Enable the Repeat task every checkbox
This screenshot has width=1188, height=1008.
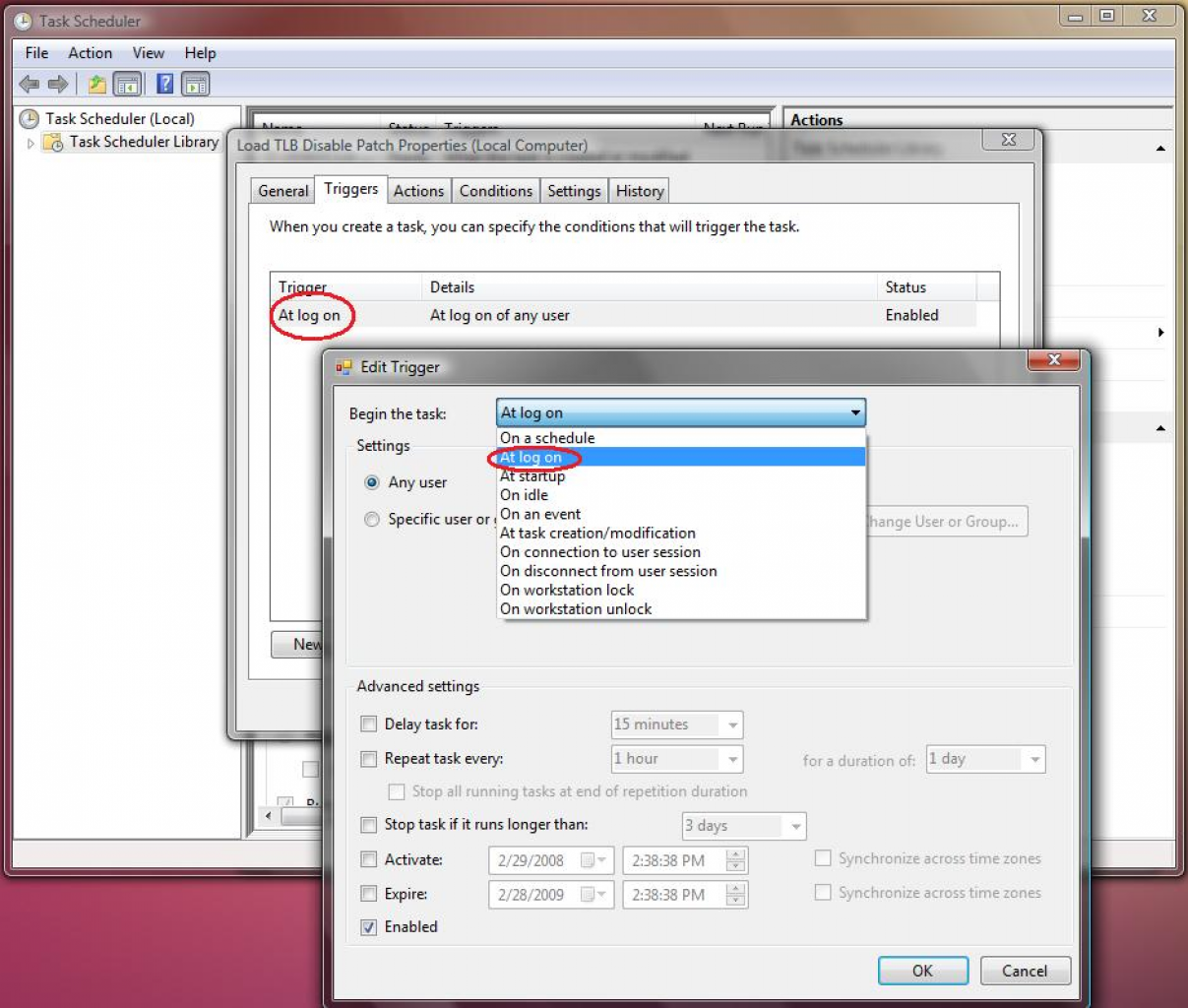tap(369, 759)
